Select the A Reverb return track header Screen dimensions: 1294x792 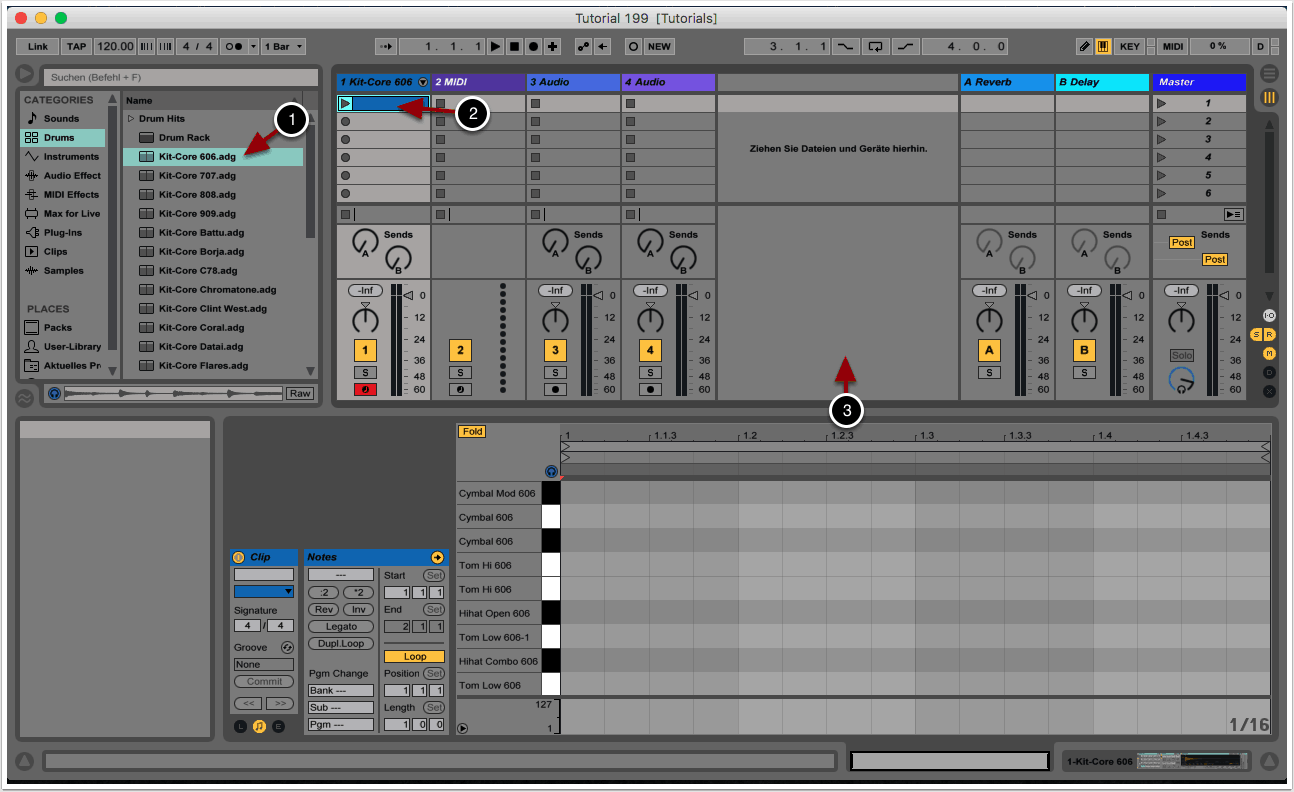1006,82
